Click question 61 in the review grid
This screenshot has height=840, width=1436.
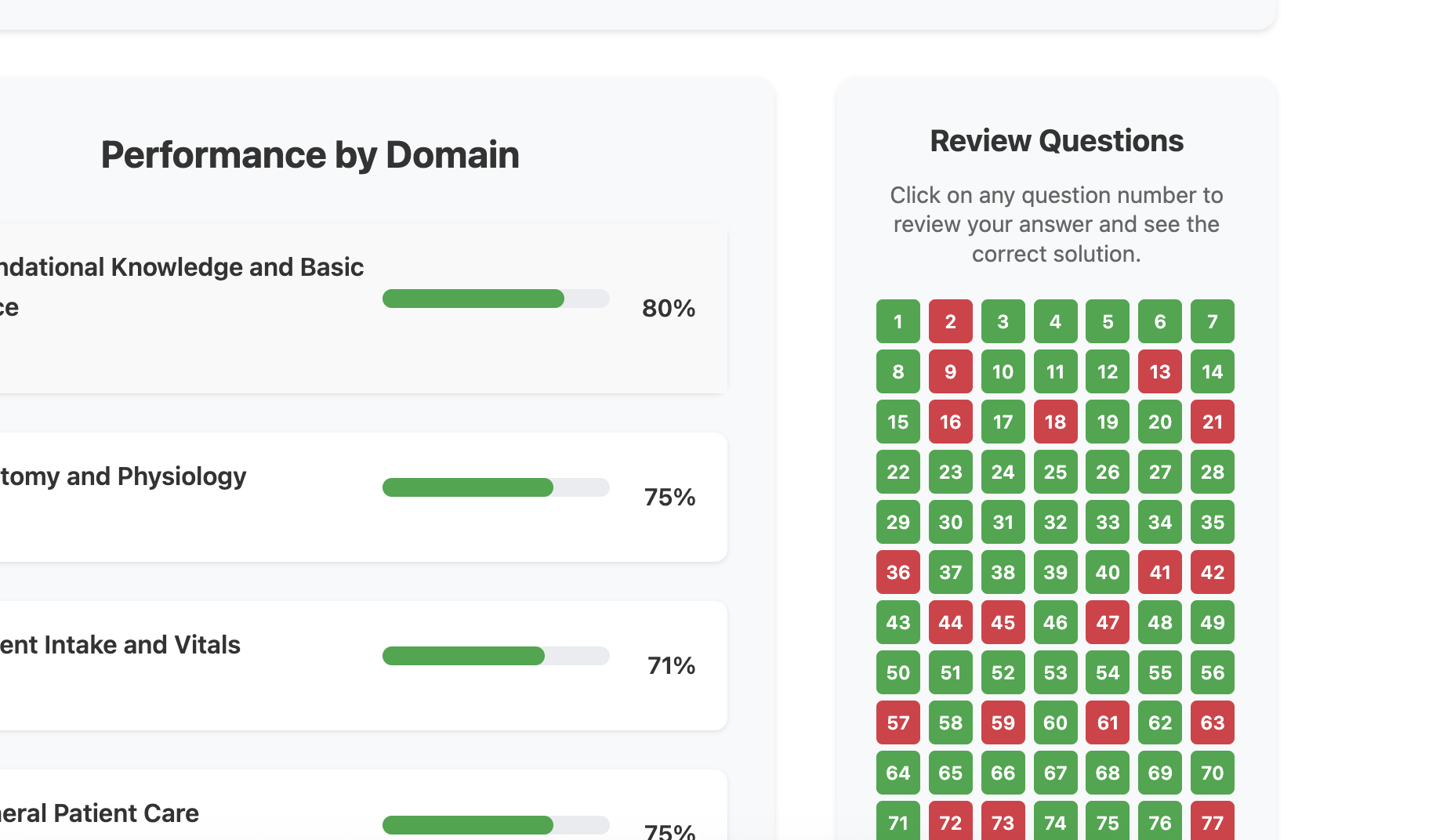tap(1107, 722)
